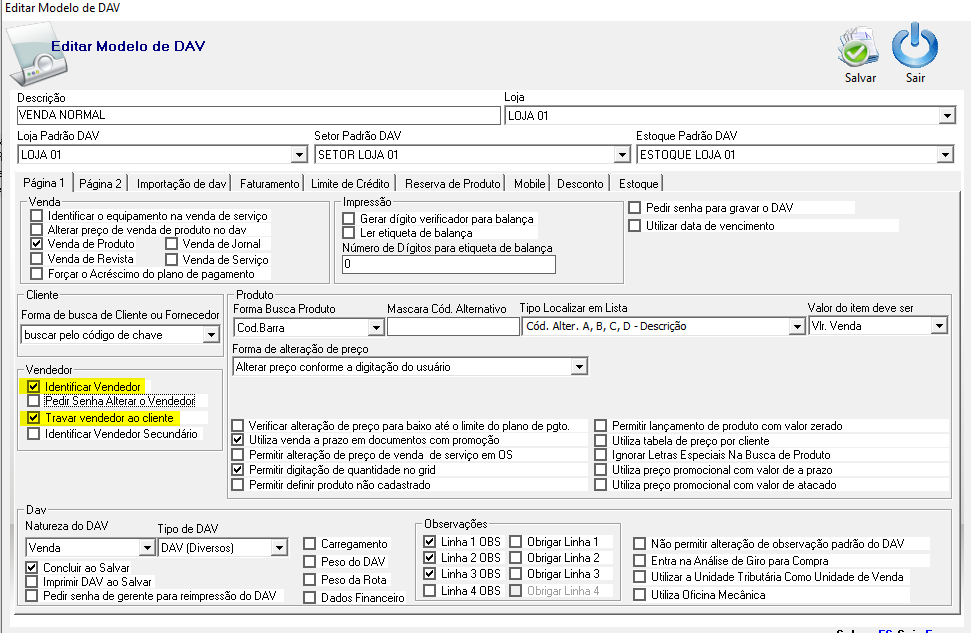Image resolution: width=971 pixels, height=633 pixels.
Task: Enable the Peso do DAV checkbox
Action: 310,562
